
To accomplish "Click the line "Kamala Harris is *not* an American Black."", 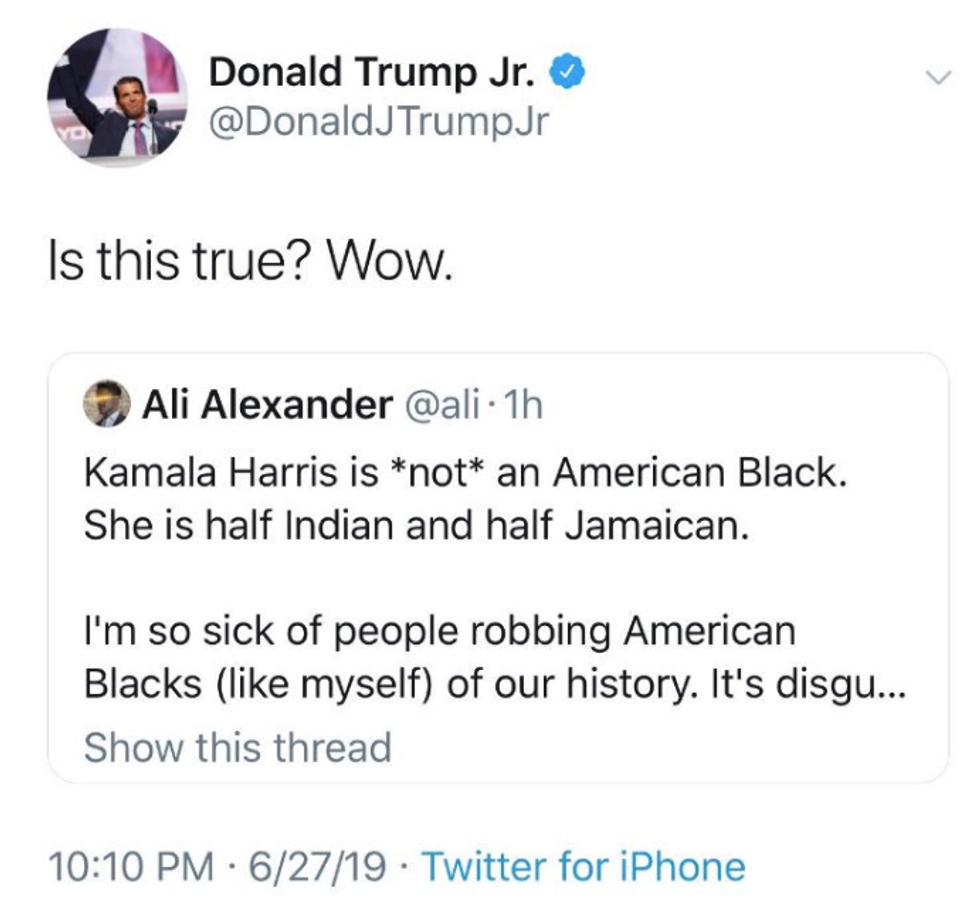I will 467,472.
